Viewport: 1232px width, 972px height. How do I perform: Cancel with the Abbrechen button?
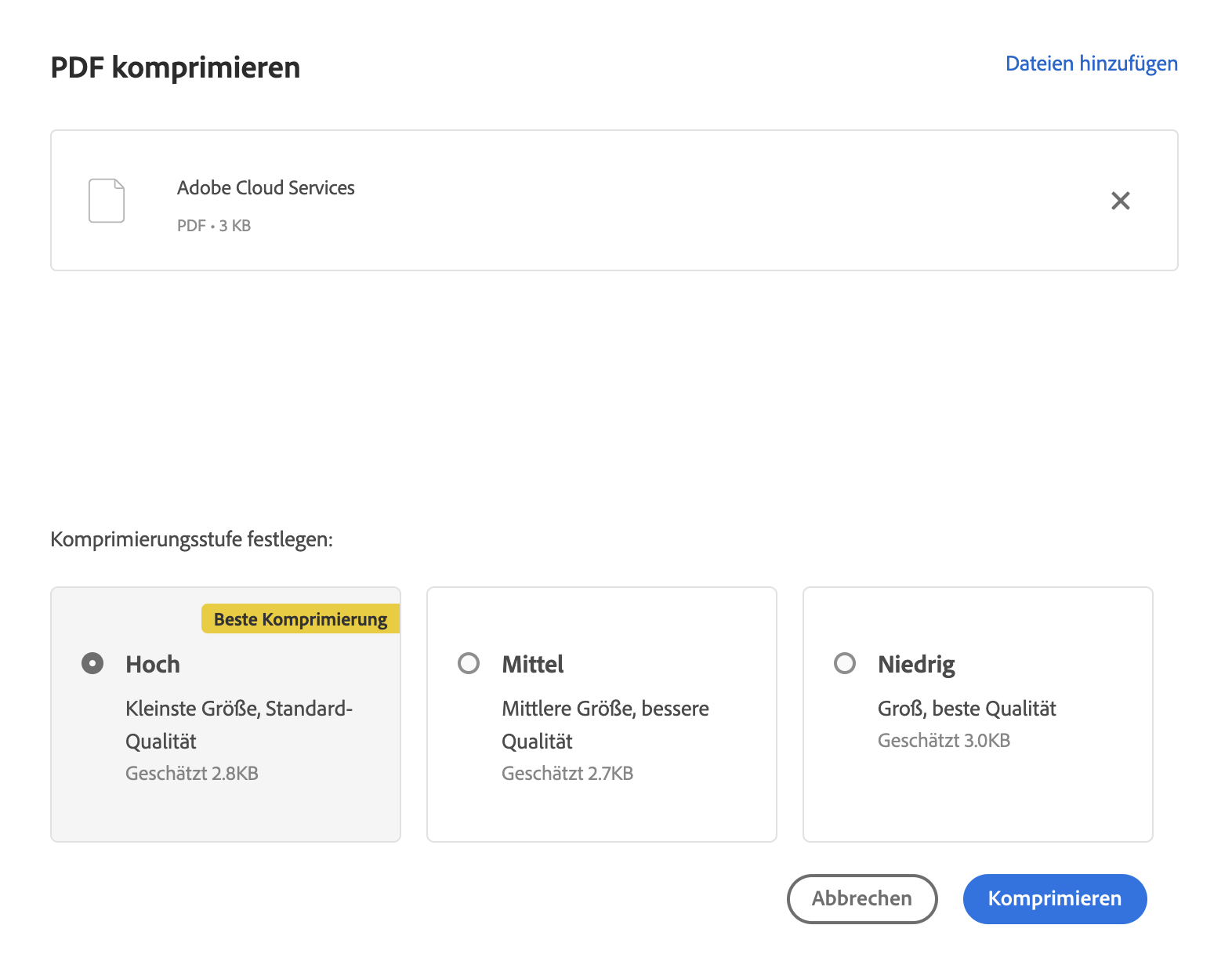click(x=861, y=898)
